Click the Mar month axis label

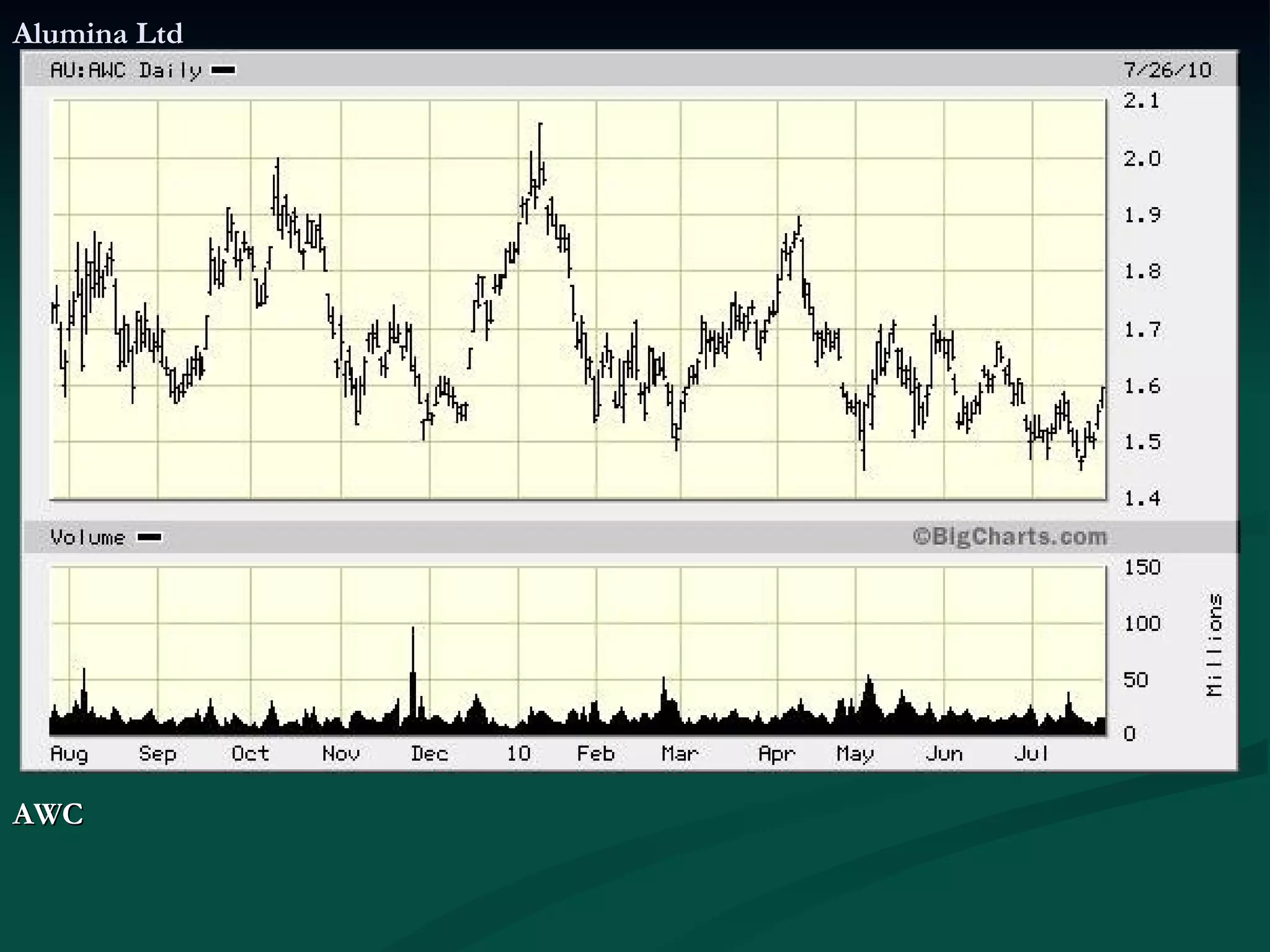click(x=680, y=754)
